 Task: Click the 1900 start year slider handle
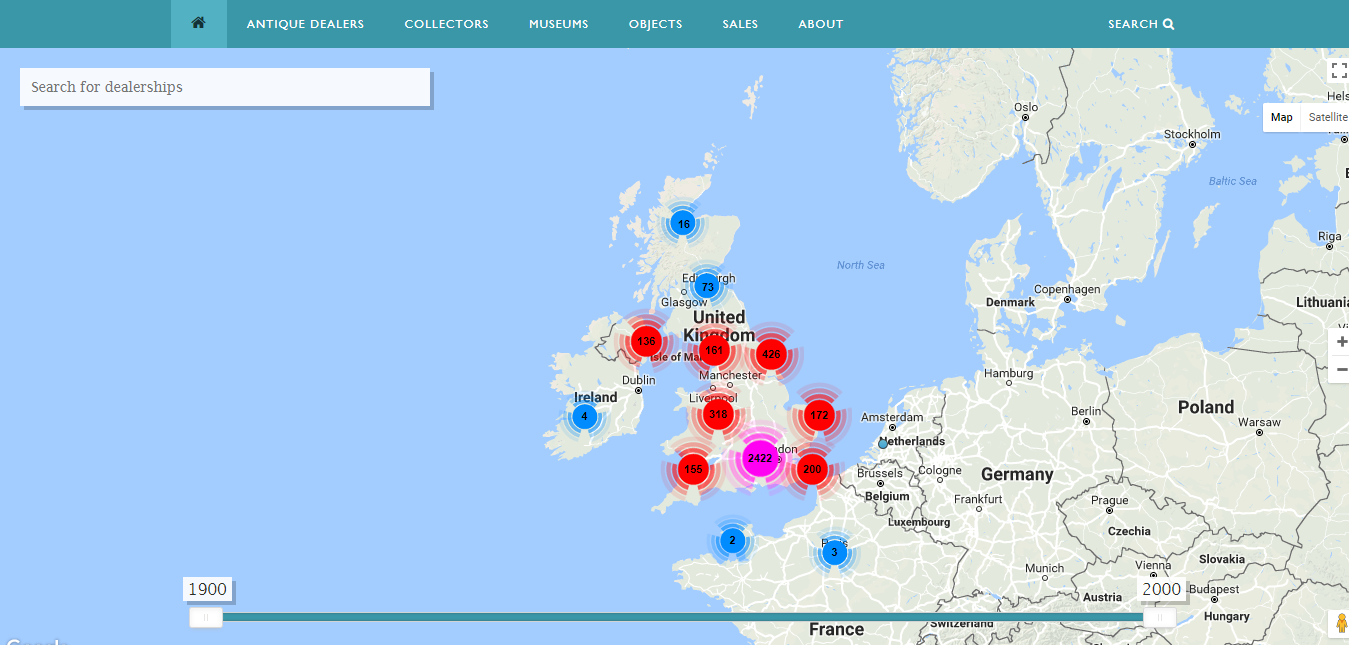(x=206, y=618)
